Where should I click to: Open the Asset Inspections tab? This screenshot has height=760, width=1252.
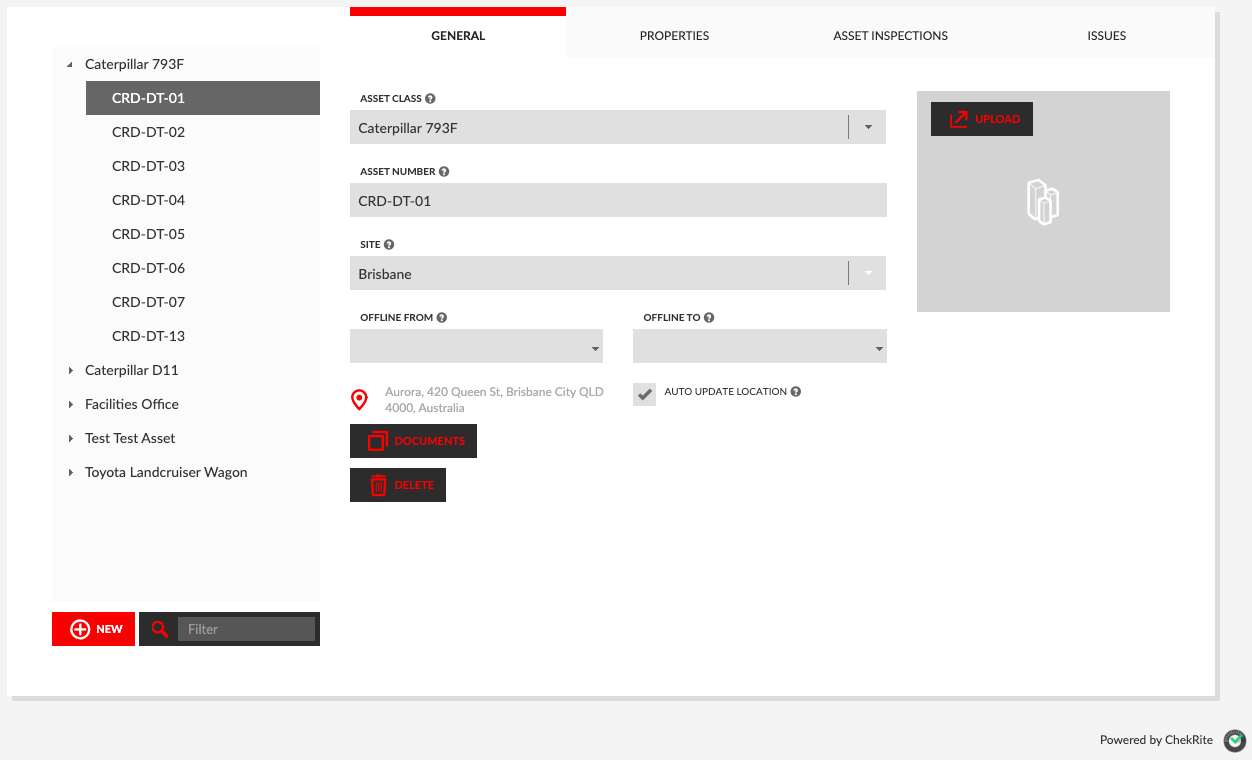[890, 36]
